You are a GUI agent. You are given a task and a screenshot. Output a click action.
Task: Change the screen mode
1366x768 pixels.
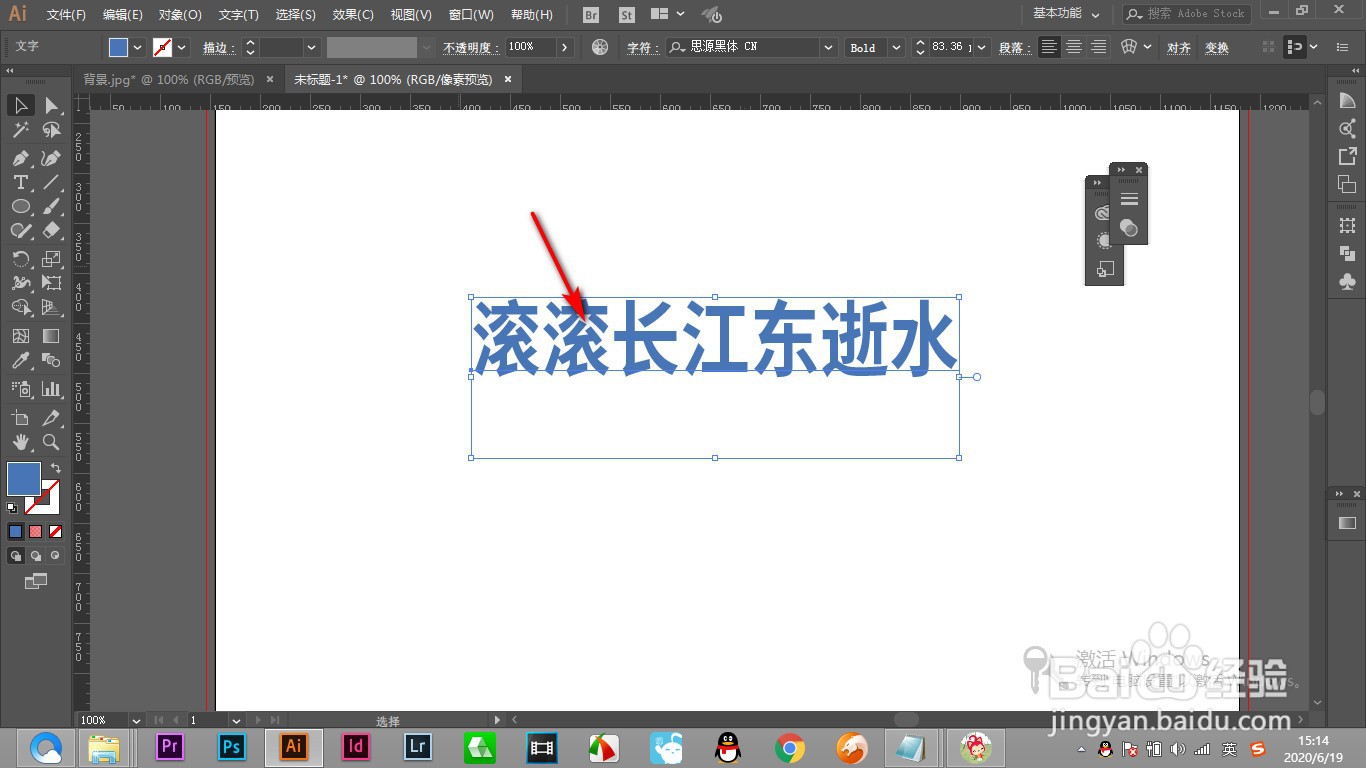click(x=36, y=580)
